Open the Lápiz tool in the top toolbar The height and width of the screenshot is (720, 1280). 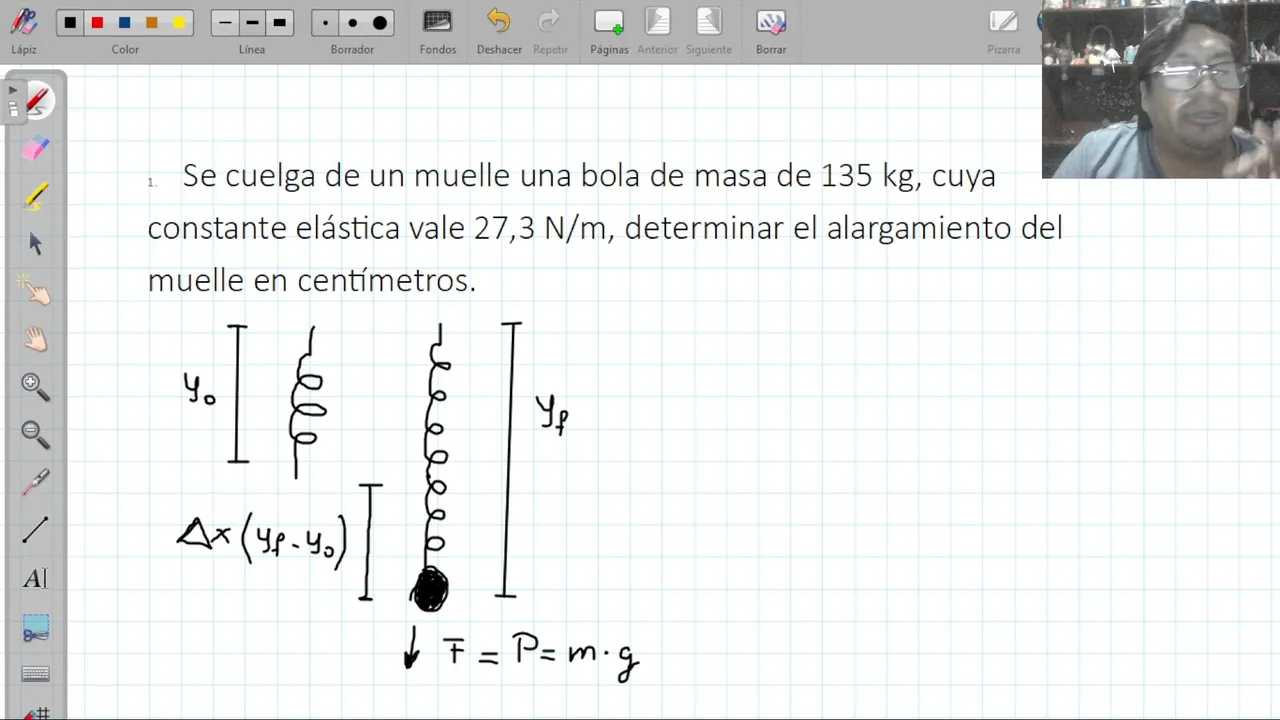(x=24, y=31)
